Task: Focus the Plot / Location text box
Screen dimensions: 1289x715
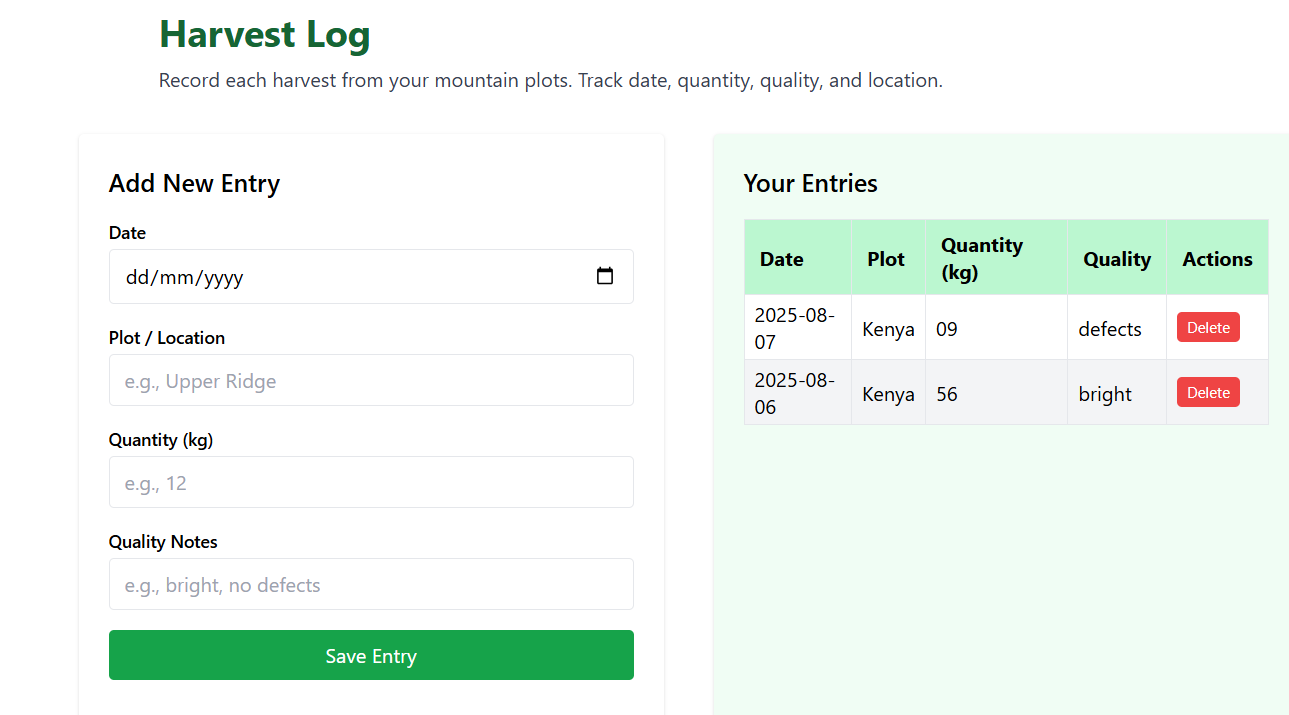Action: [371, 380]
